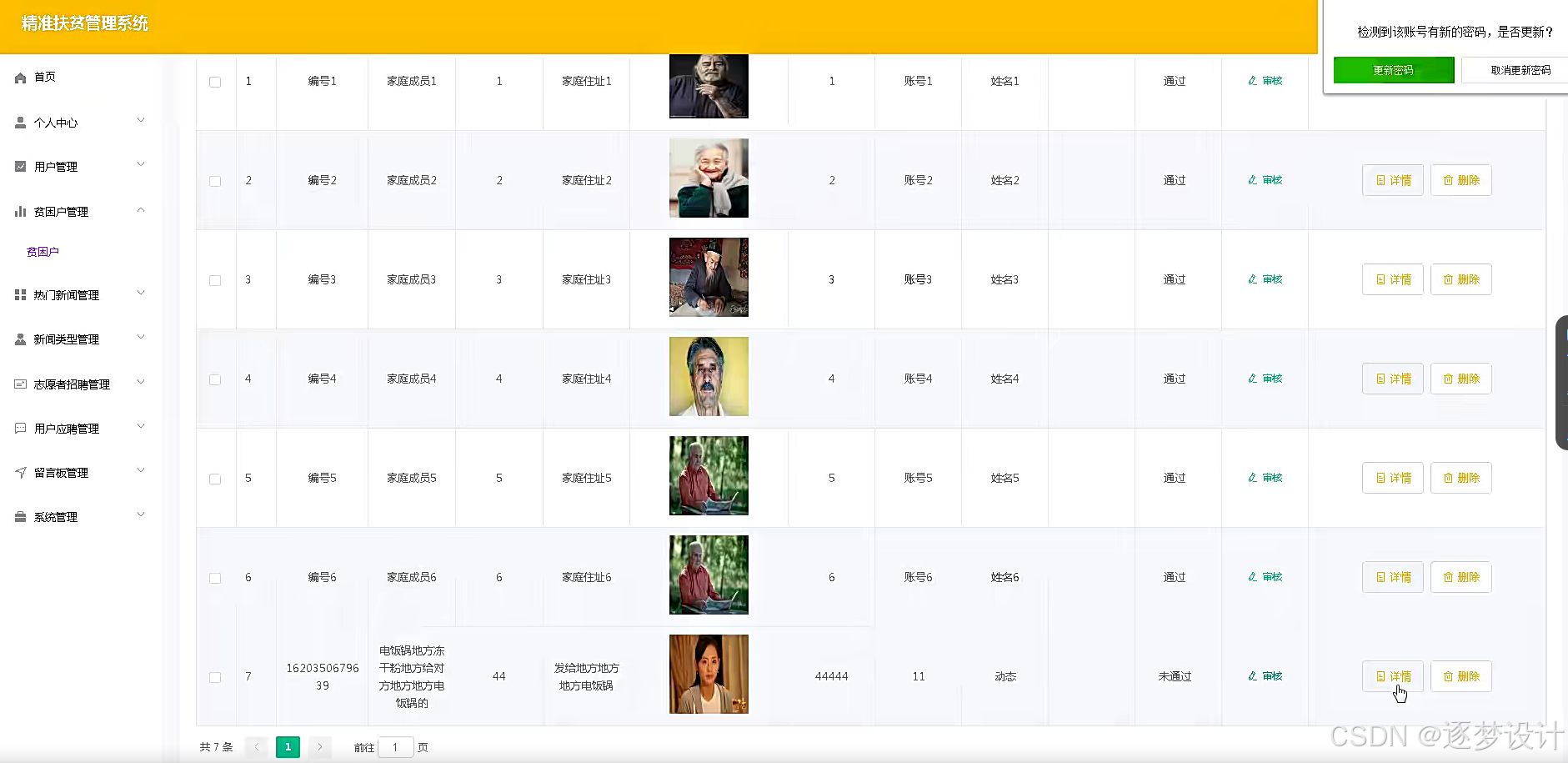Open the 个人中心 menu label

click(56, 123)
